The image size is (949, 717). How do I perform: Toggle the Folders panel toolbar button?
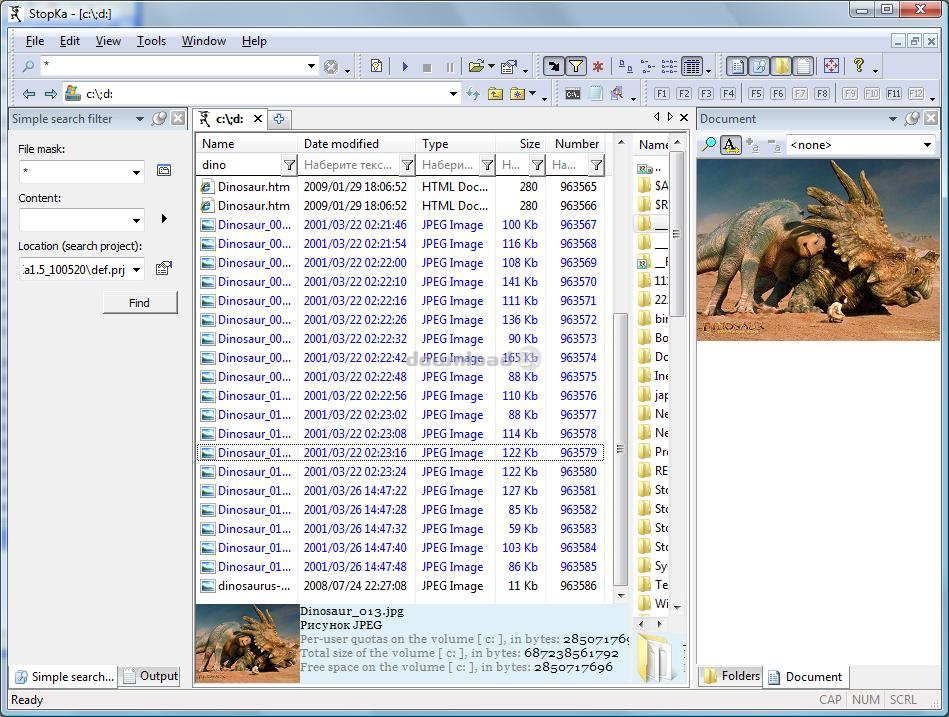pos(781,66)
